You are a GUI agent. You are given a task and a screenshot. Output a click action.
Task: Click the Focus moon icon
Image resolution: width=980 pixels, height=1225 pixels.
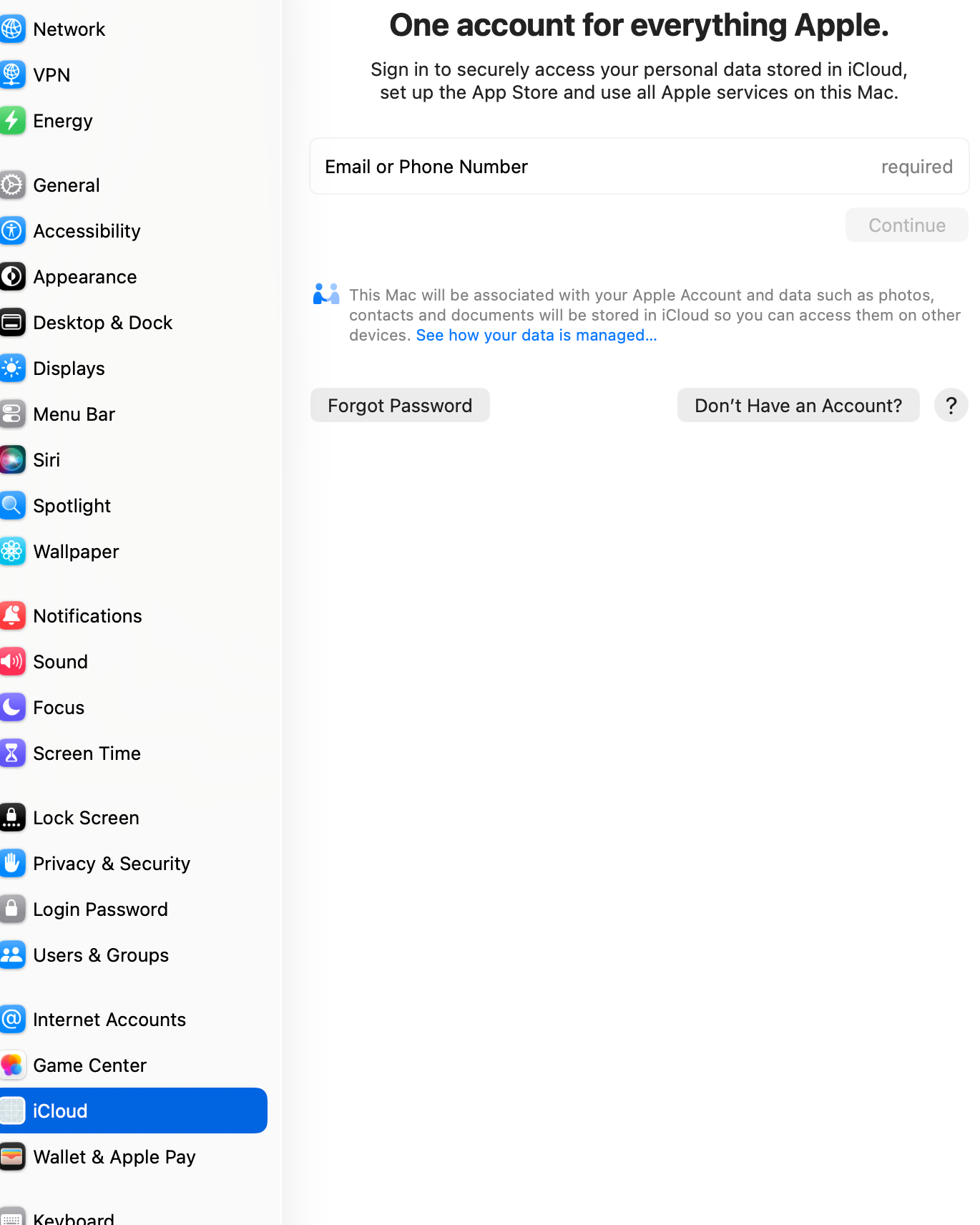pyautogui.click(x=12, y=707)
